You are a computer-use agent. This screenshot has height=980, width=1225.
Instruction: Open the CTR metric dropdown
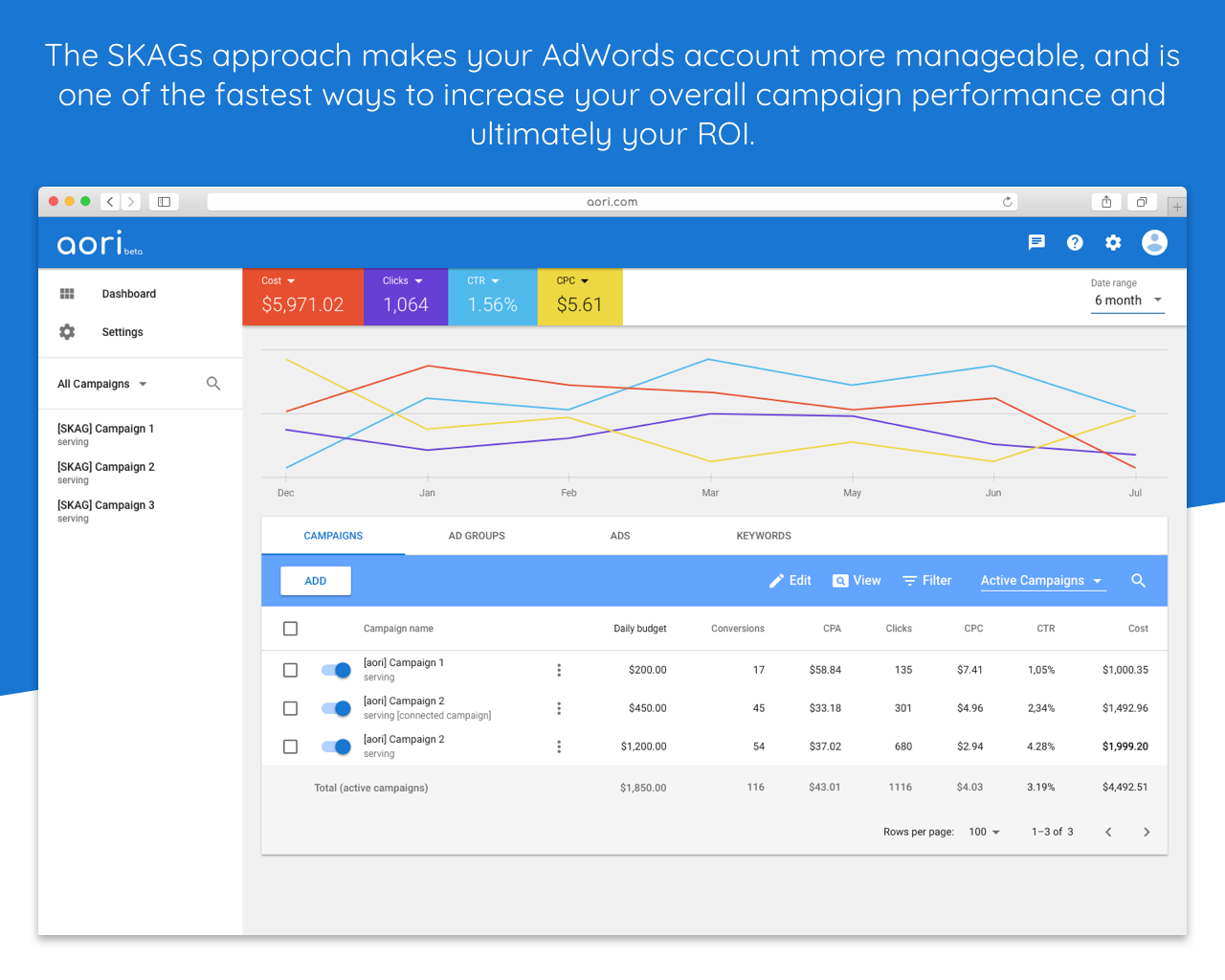point(483,281)
